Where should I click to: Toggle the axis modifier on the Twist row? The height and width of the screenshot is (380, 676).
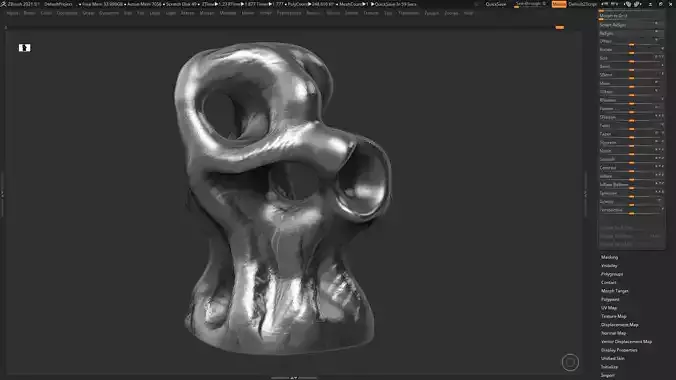pyautogui.click(x=662, y=125)
